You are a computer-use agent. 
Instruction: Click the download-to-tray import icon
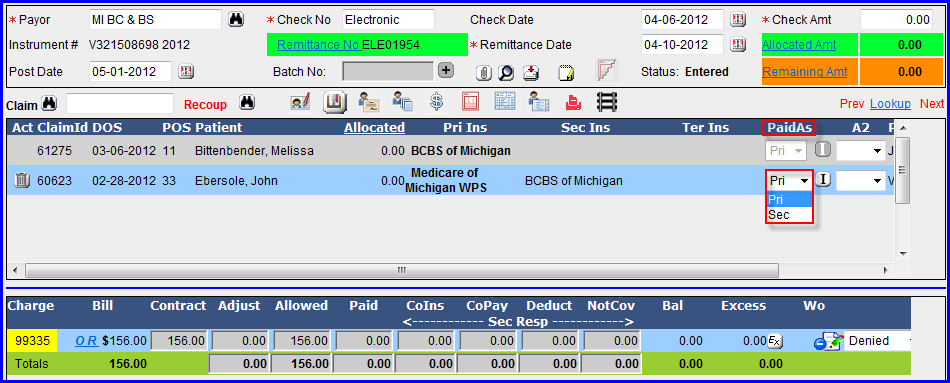click(x=531, y=72)
